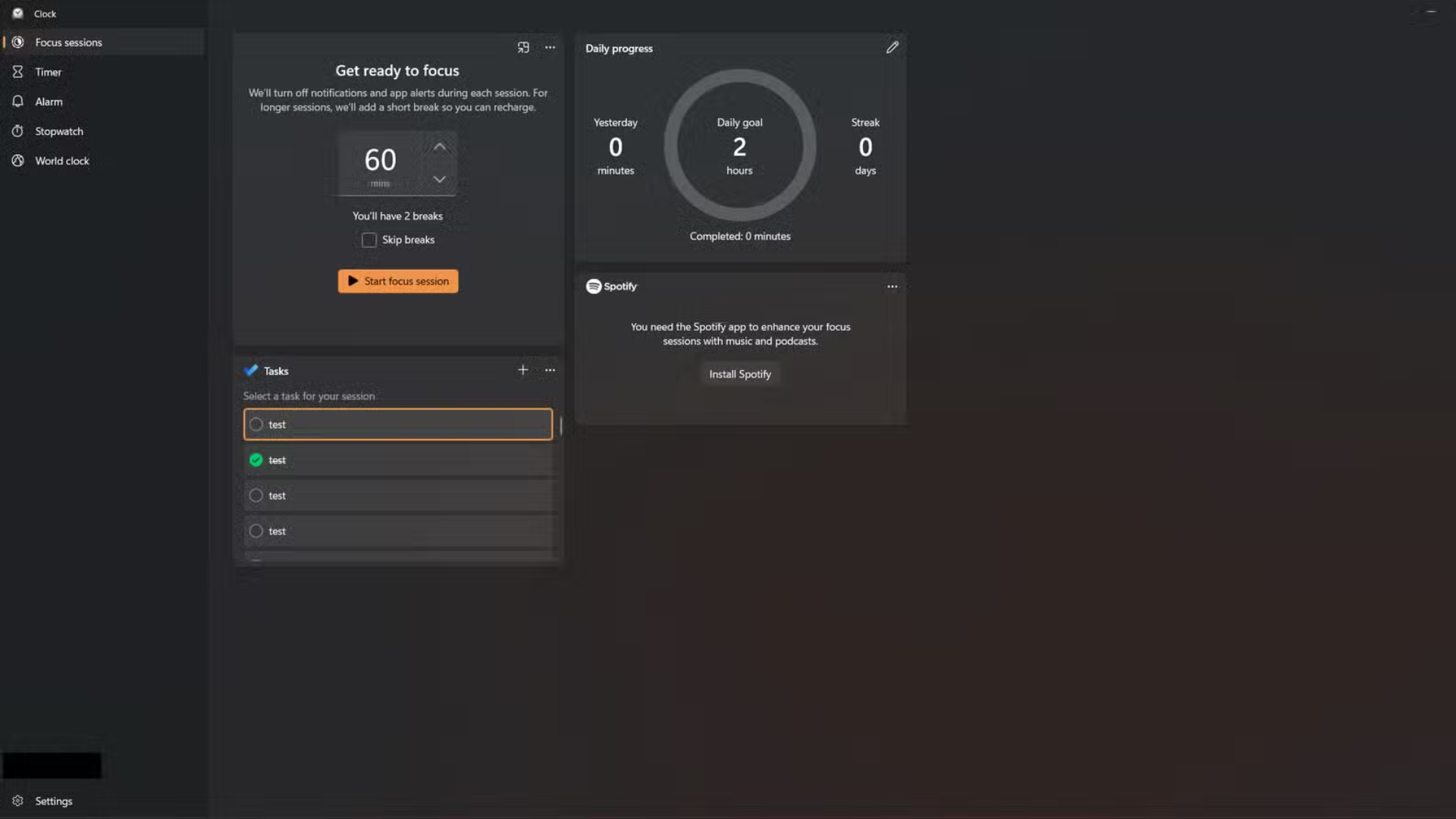Open compact mode for the focus session
The height and width of the screenshot is (819, 1456).
point(522,47)
